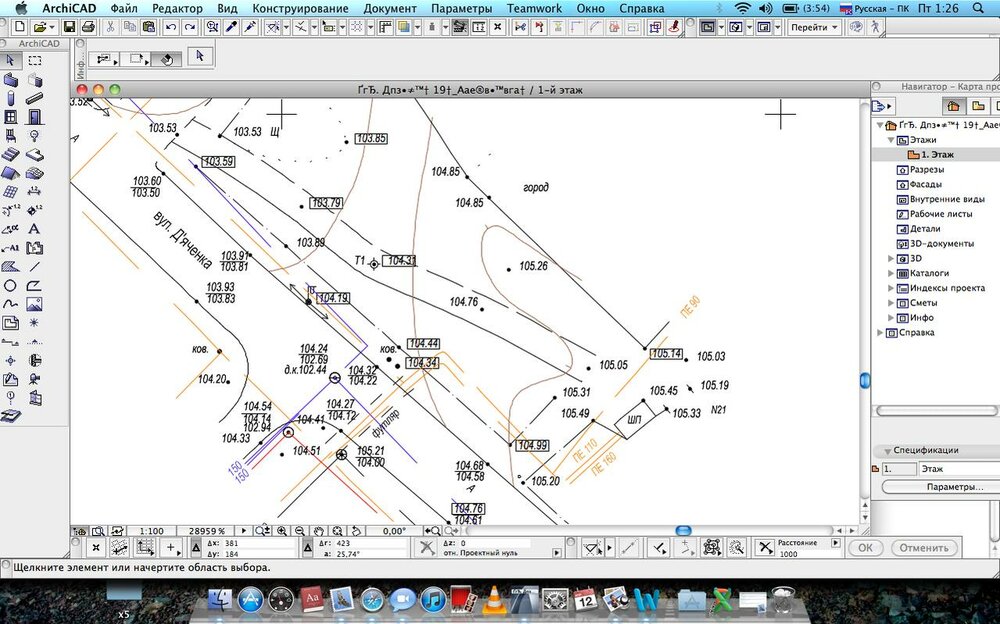Select the Circle/Arc drawing tool
The image size is (1000, 624).
click(x=11, y=286)
